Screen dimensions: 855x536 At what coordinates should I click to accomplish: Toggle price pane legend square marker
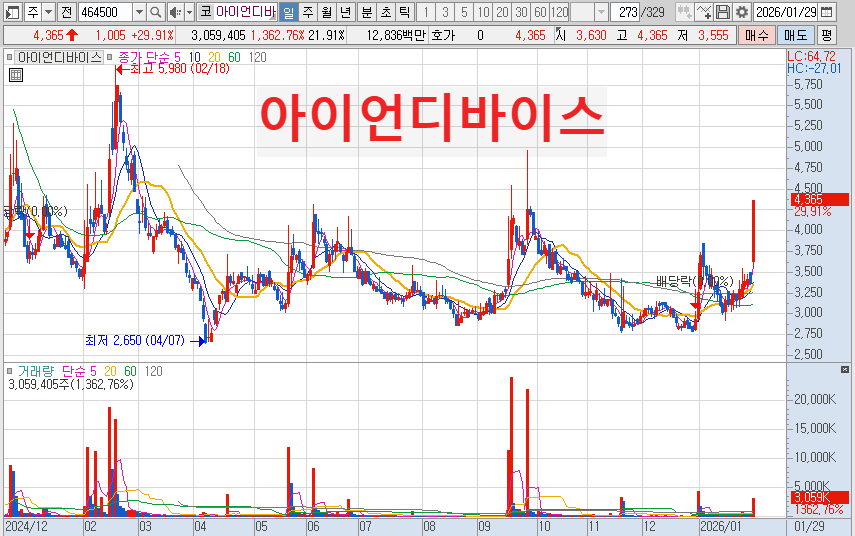(9, 57)
